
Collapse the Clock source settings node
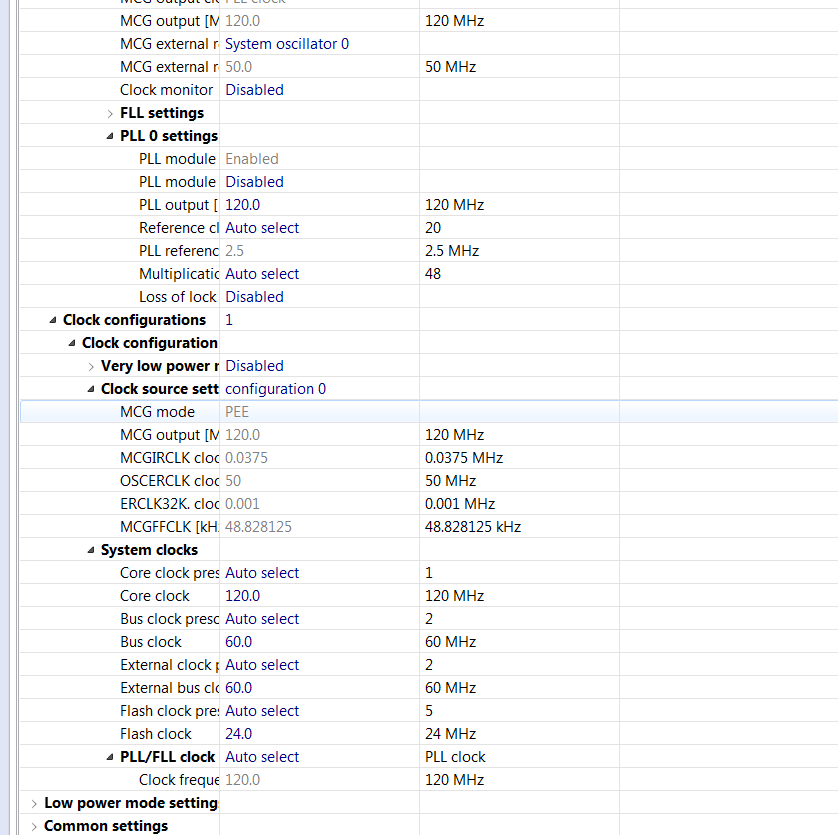[91, 389]
